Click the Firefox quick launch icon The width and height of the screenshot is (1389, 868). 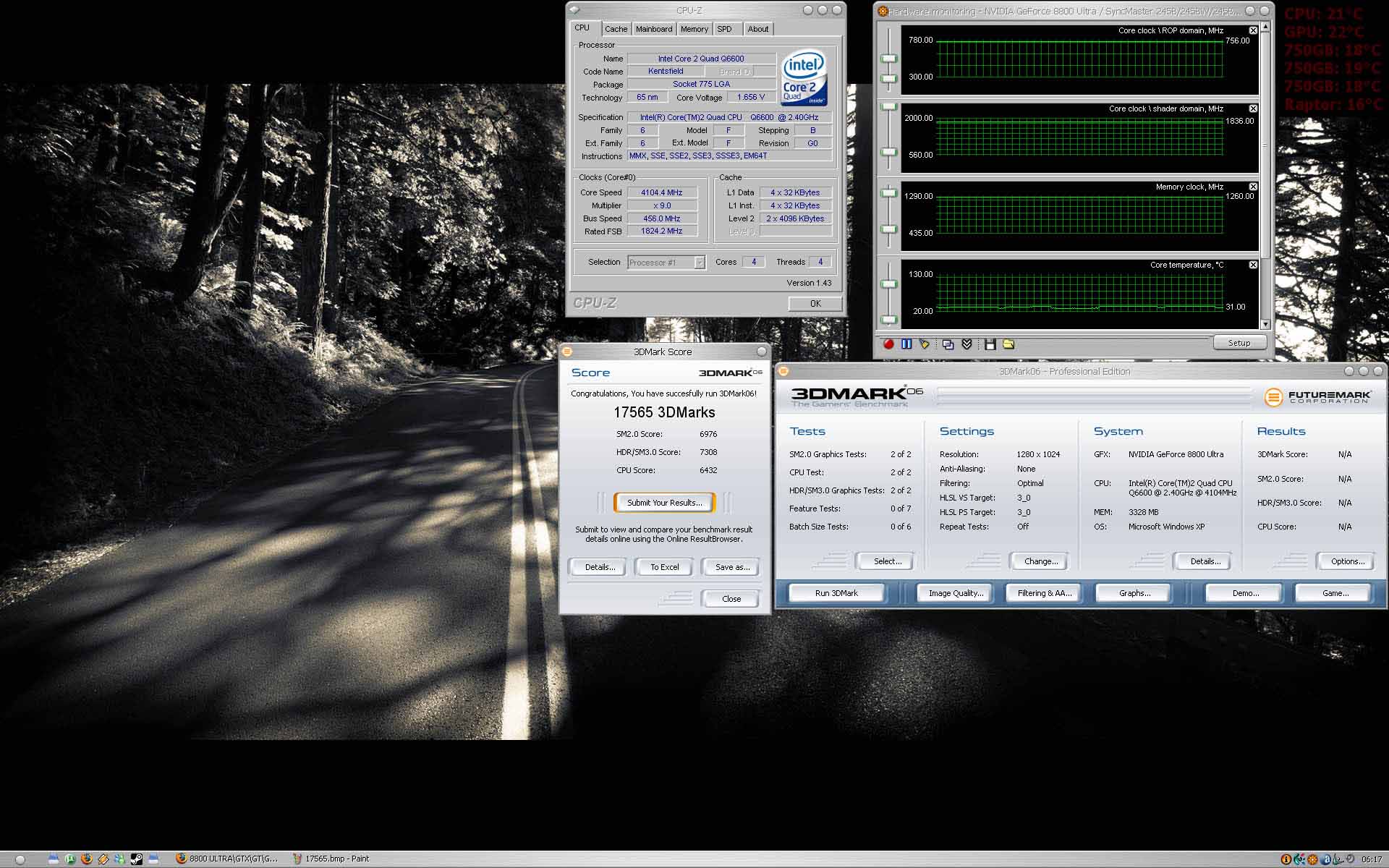(x=87, y=859)
